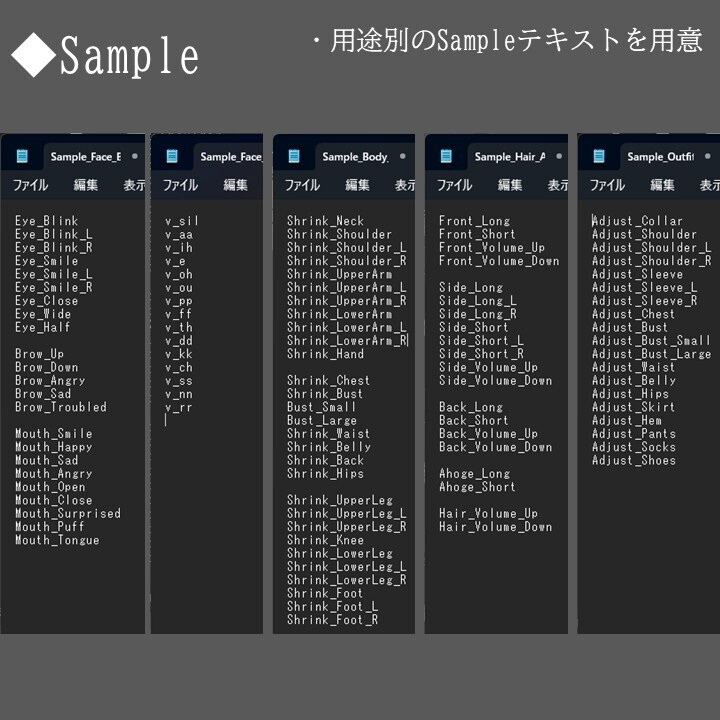
Task: Open ファイル menu in Sample_Face_E window
Action: 30,185
